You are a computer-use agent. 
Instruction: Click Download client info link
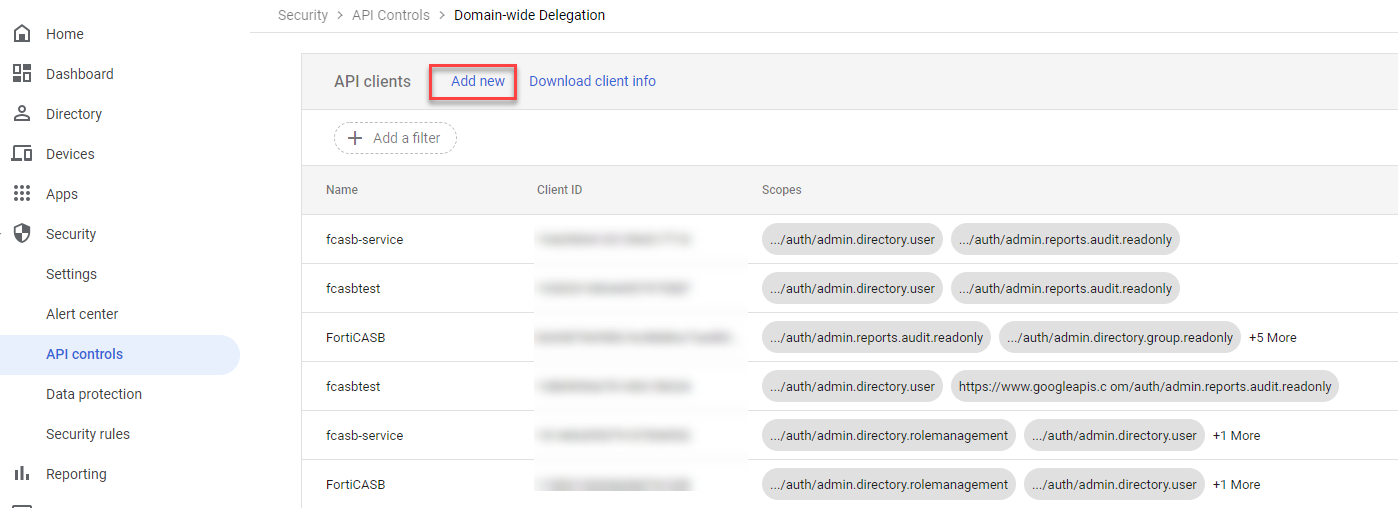pyautogui.click(x=592, y=81)
